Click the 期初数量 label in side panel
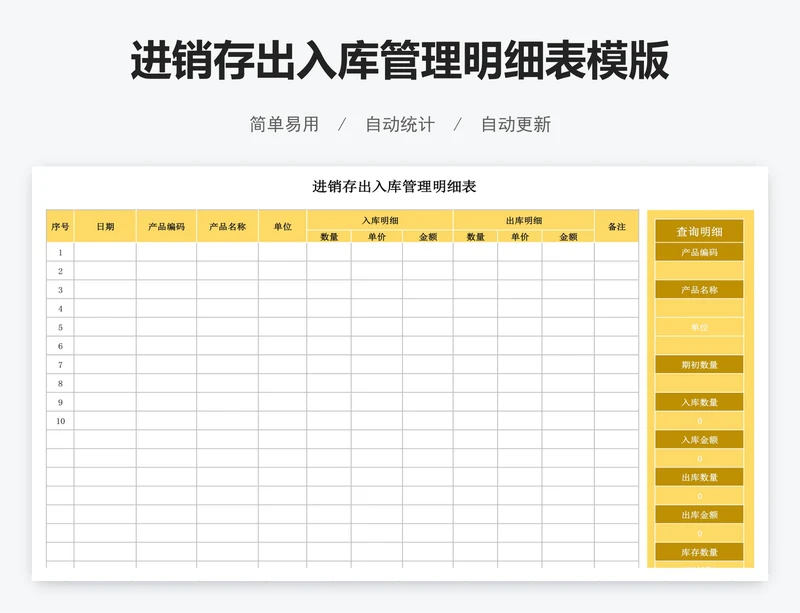 (699, 365)
